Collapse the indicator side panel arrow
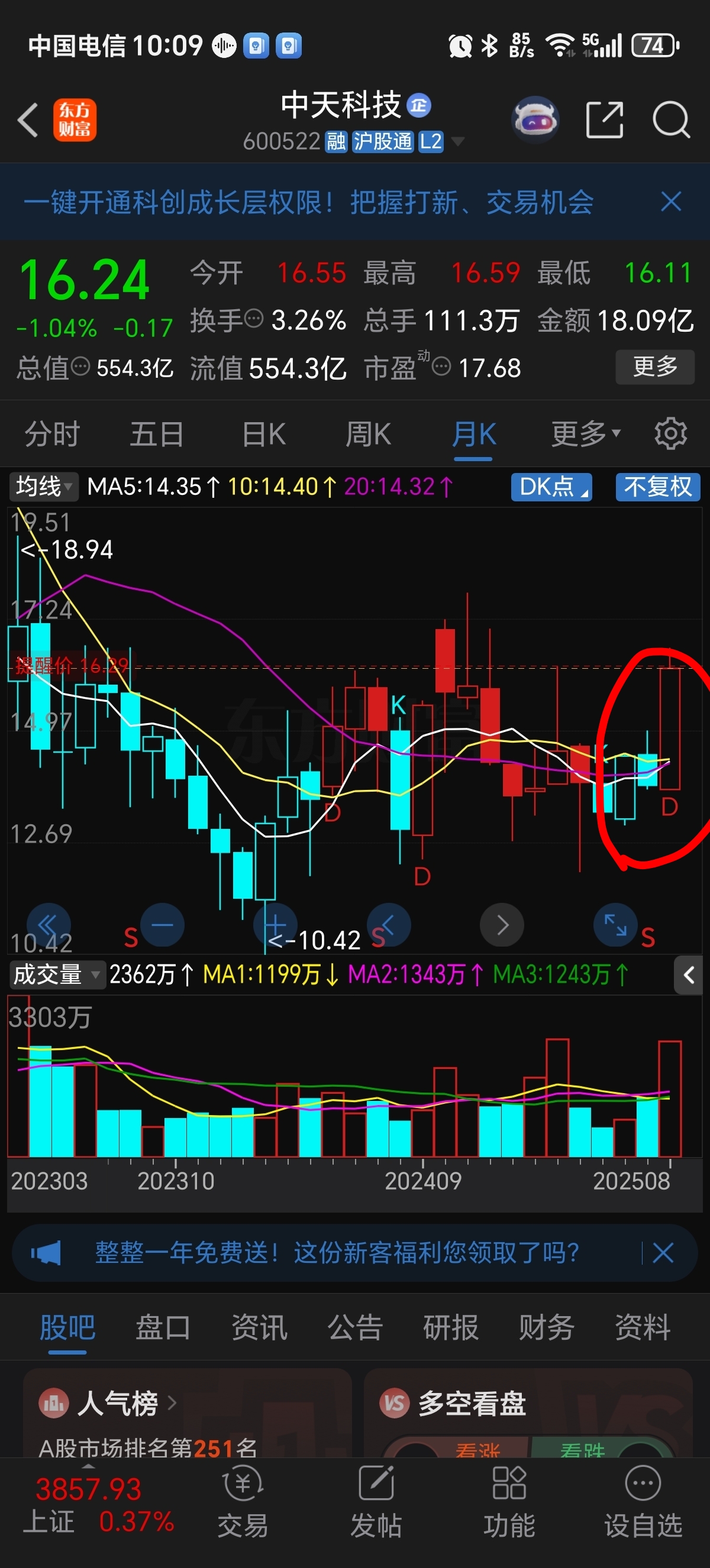This screenshot has width=710, height=1568. [689, 975]
